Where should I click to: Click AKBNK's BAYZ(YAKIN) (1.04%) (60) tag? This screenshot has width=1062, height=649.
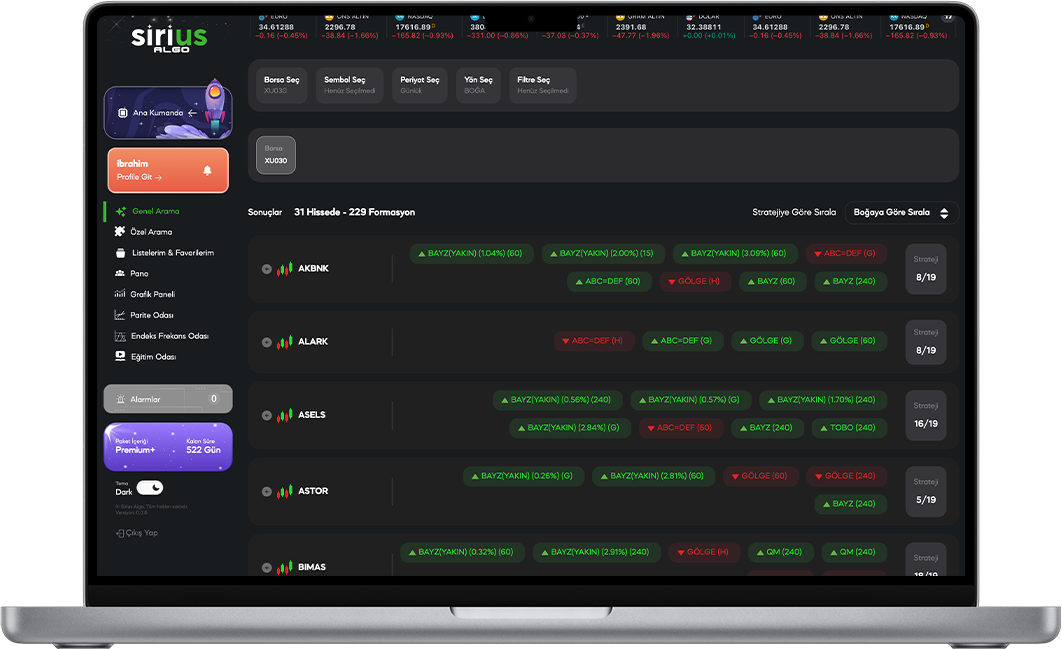click(x=471, y=253)
